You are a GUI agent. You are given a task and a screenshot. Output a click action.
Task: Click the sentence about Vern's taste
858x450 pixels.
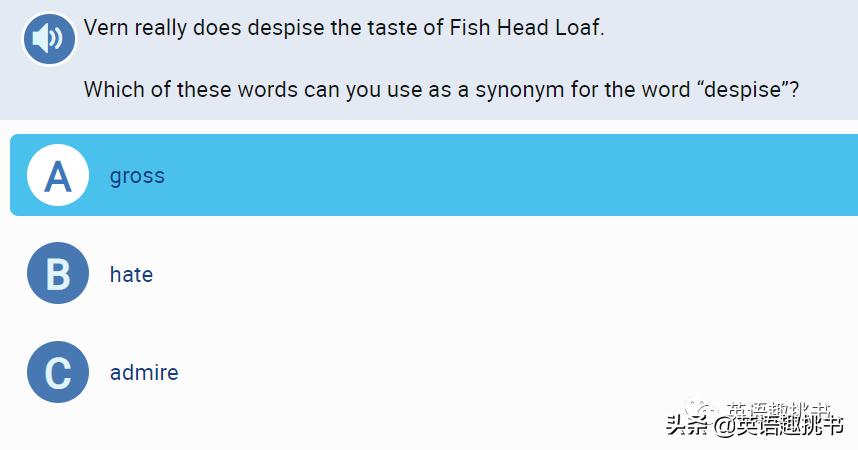344,28
